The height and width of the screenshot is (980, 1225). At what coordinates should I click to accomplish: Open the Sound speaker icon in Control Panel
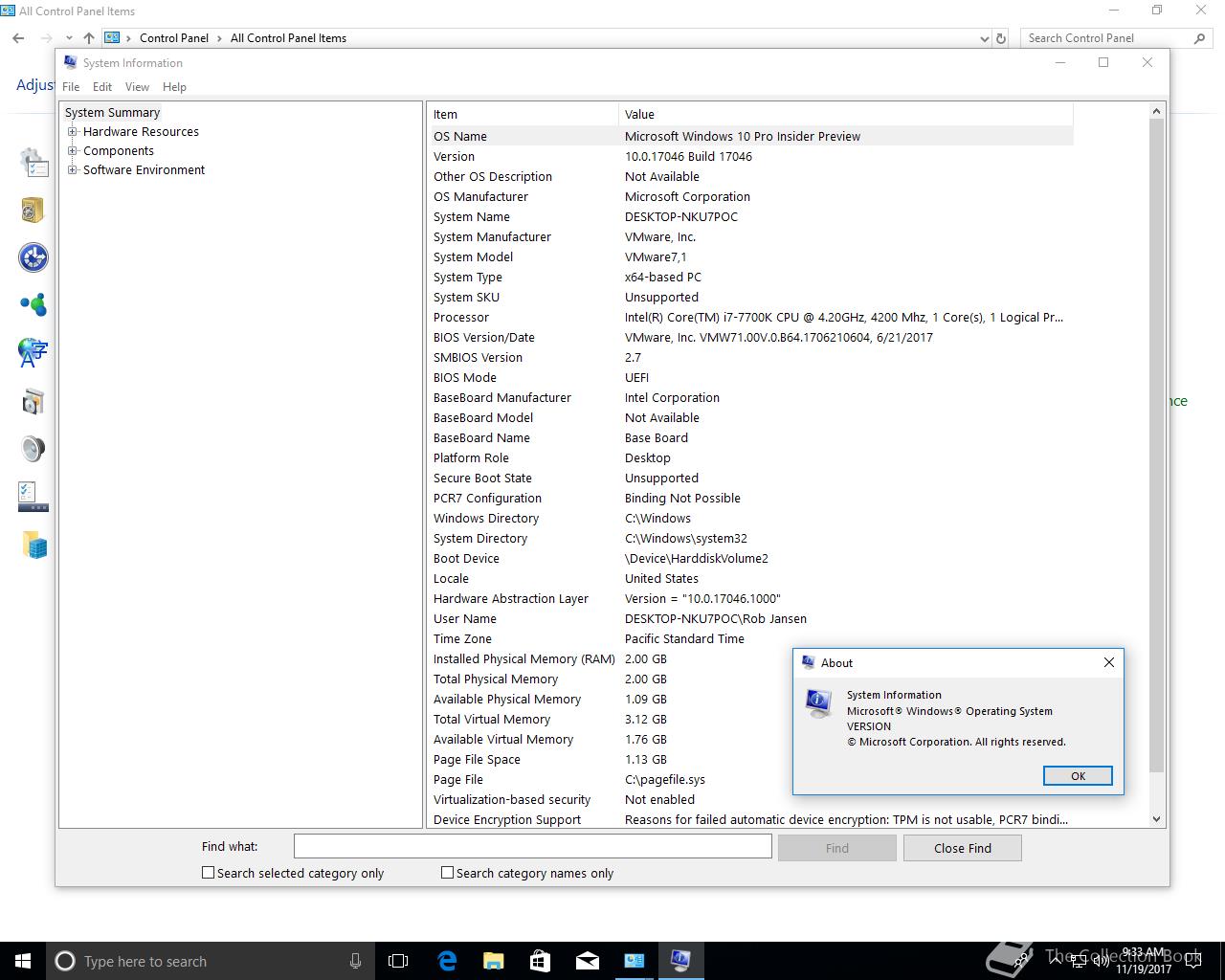click(x=33, y=449)
